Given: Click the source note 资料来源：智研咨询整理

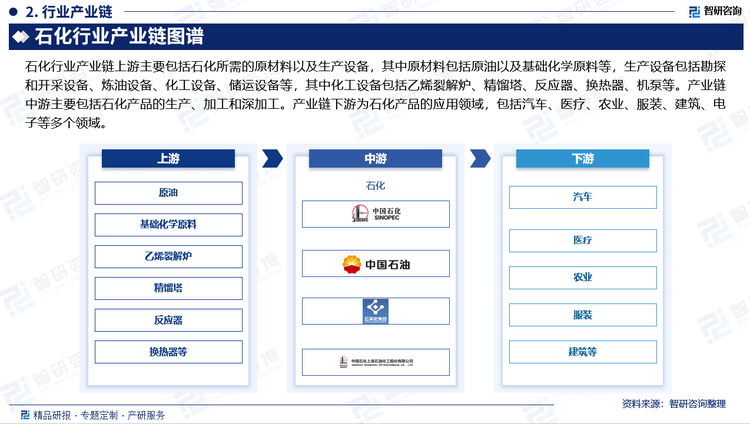Looking at the screenshot, I should pos(674,404).
